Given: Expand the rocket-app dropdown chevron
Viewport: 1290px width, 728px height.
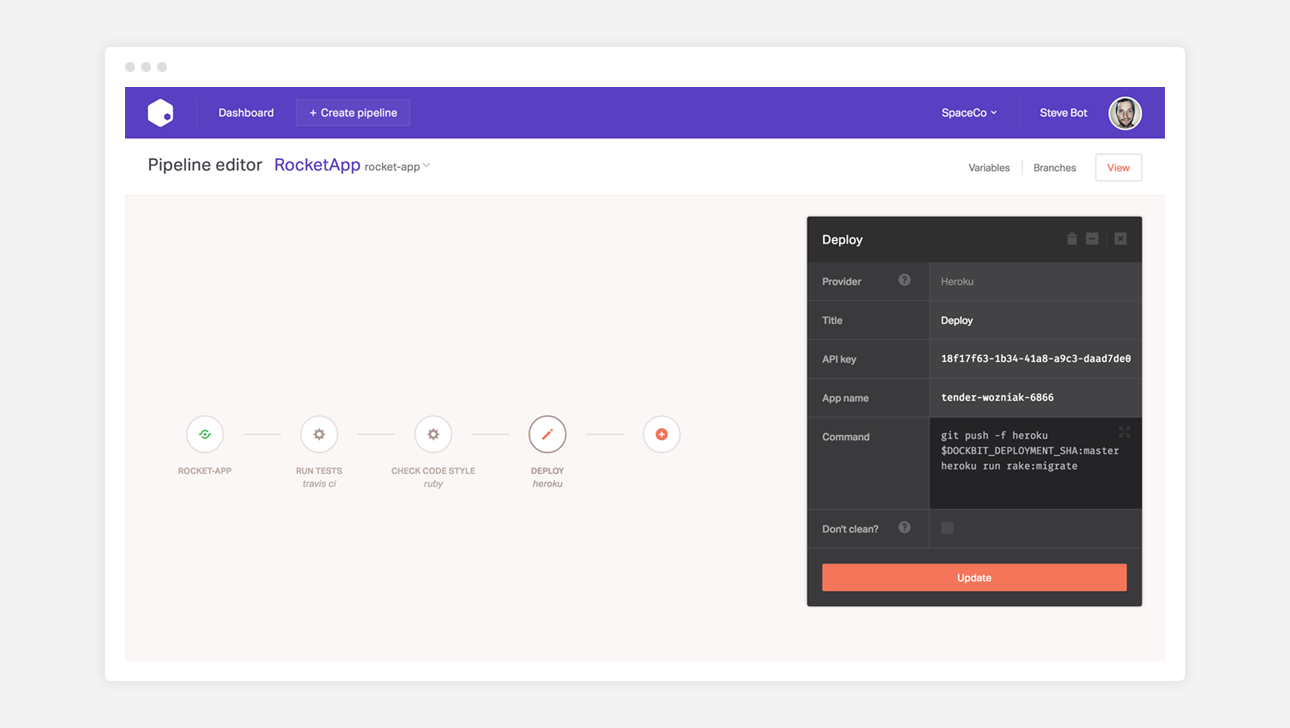Looking at the screenshot, I should pyautogui.click(x=426, y=166).
